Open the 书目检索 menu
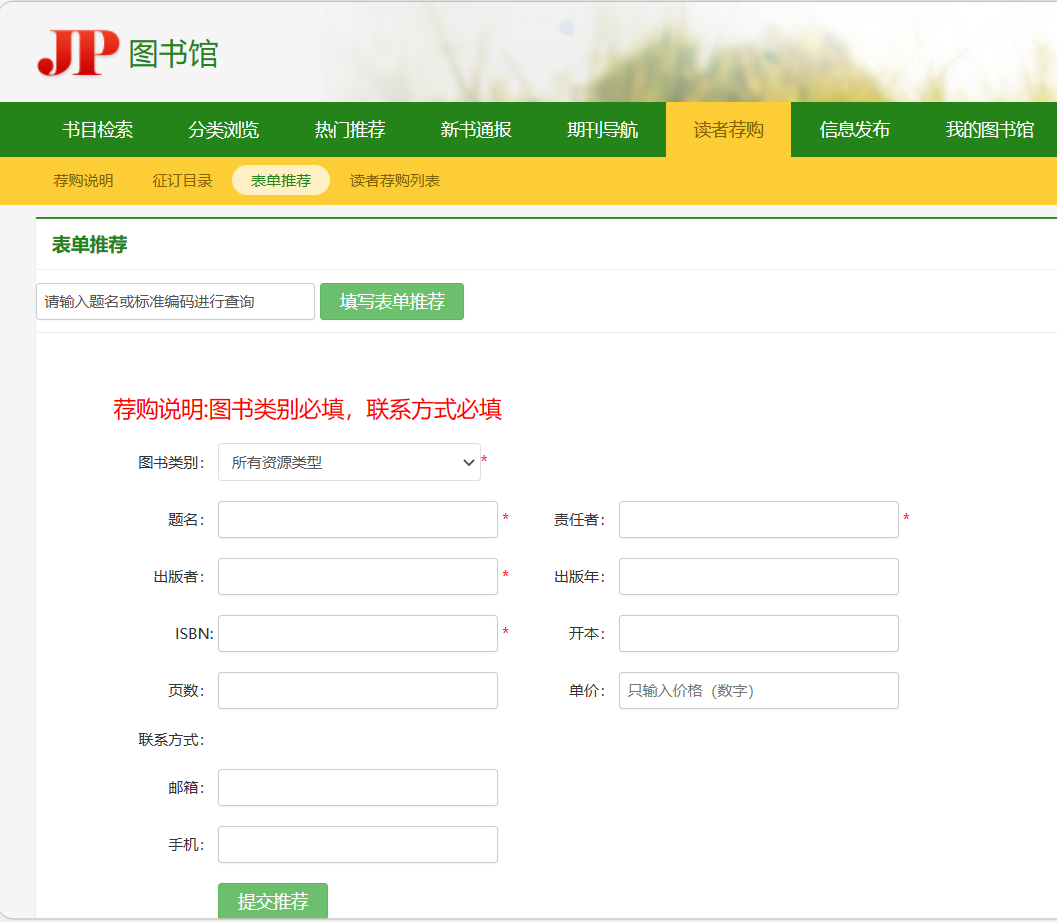This screenshot has width=1057, height=922. tap(98, 130)
